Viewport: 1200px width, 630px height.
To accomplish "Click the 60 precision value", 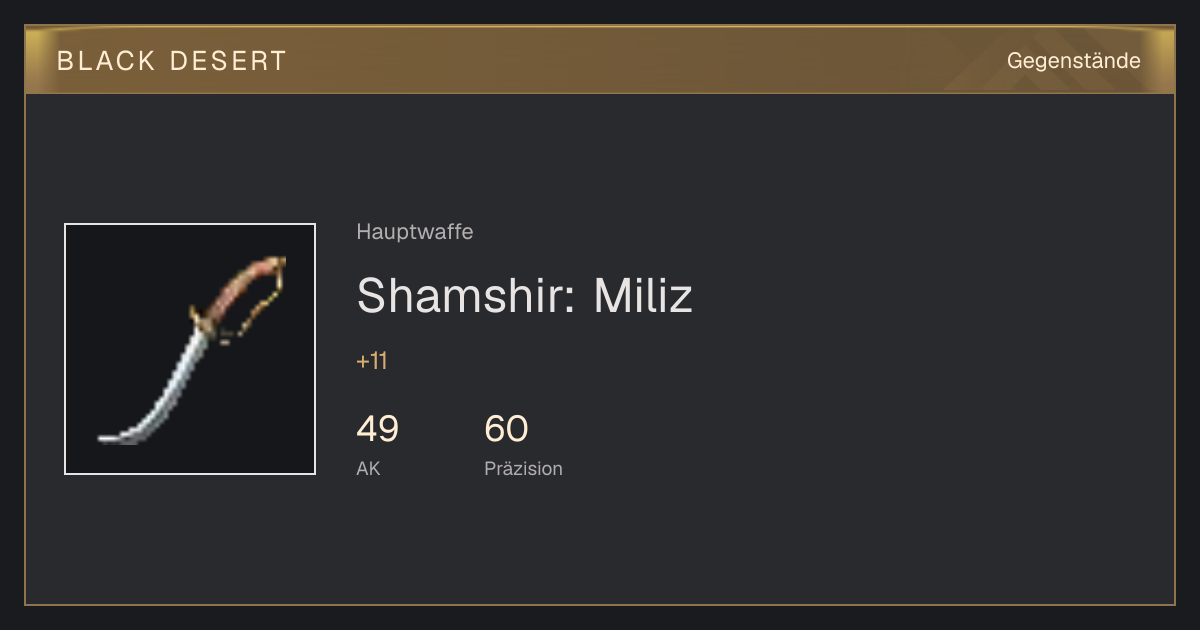I will [506, 429].
